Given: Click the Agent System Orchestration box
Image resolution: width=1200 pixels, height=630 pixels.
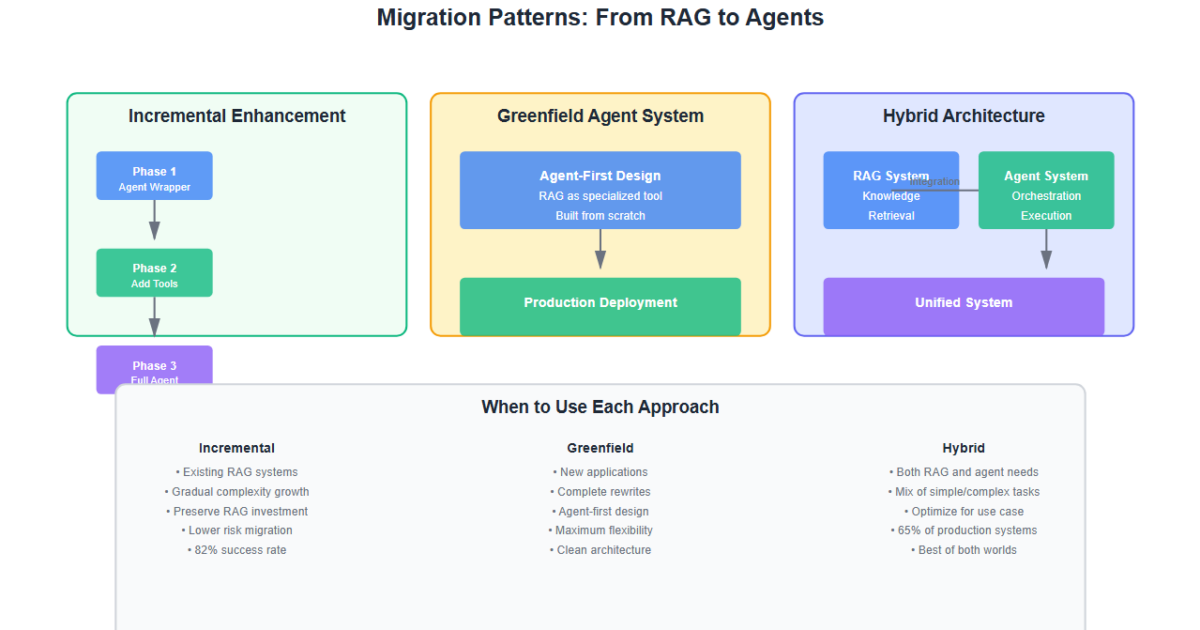Looking at the screenshot, I should pos(1046,190).
